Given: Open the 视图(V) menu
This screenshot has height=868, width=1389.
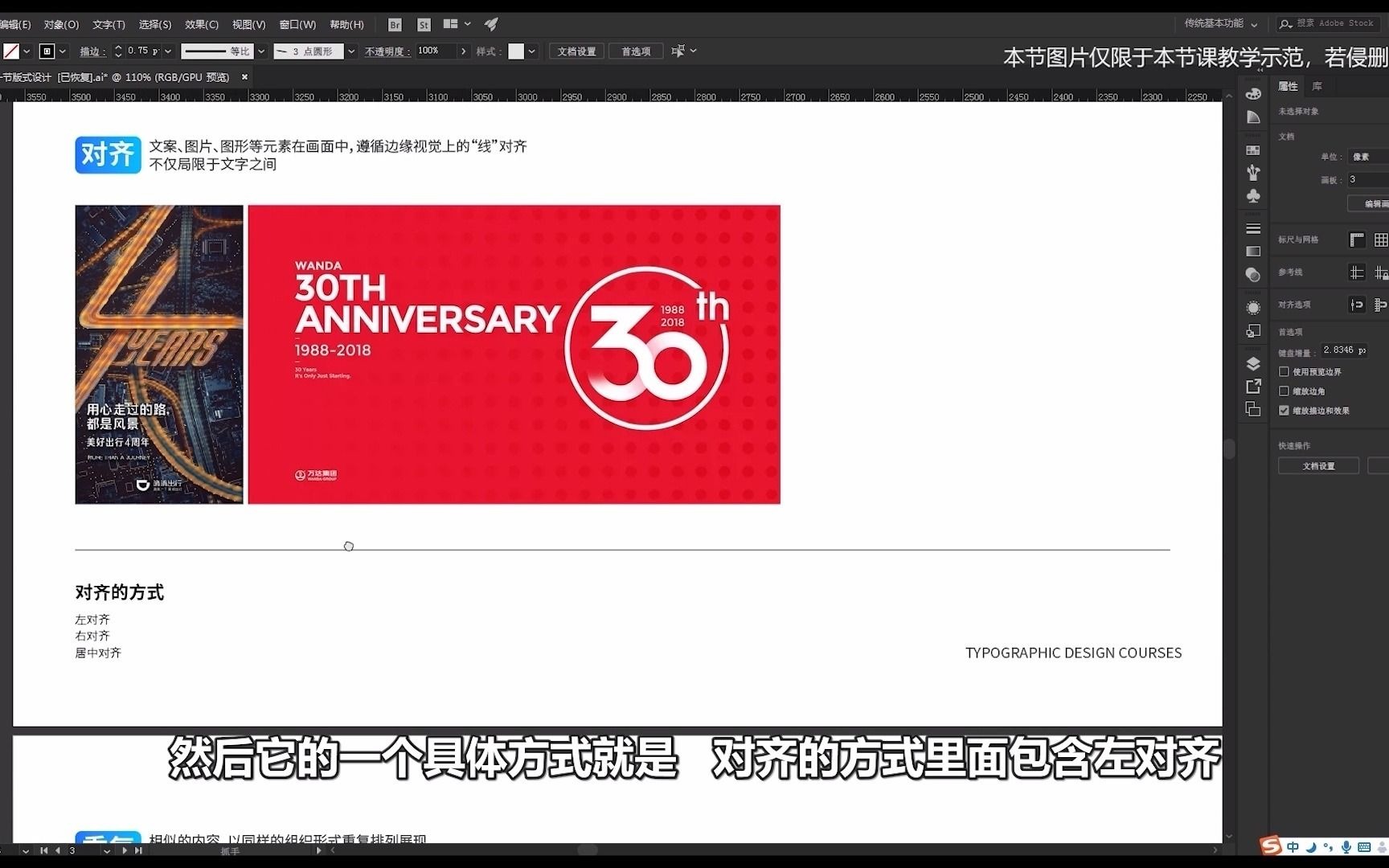Looking at the screenshot, I should (x=248, y=25).
